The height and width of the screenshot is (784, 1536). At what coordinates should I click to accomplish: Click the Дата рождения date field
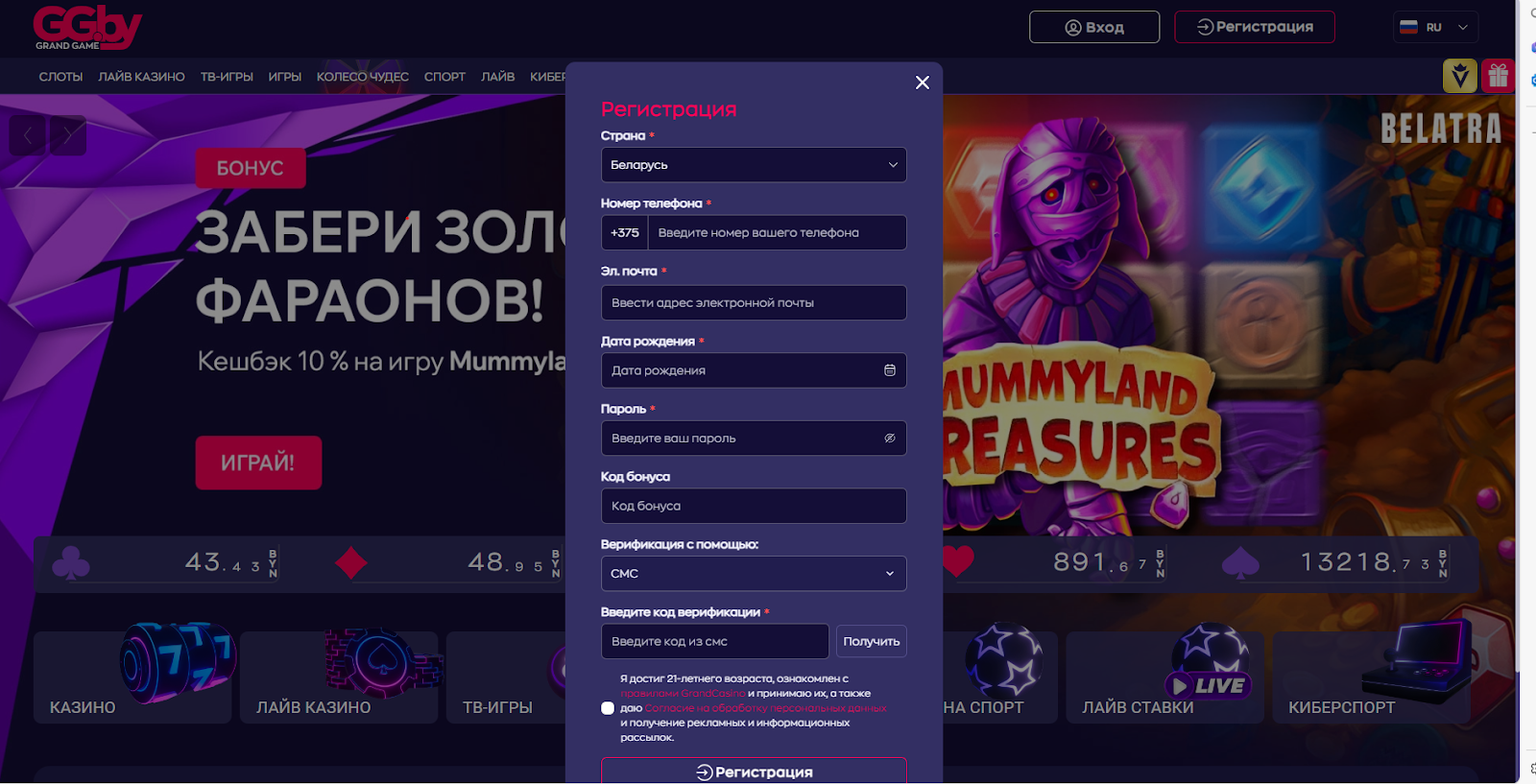[x=754, y=370]
